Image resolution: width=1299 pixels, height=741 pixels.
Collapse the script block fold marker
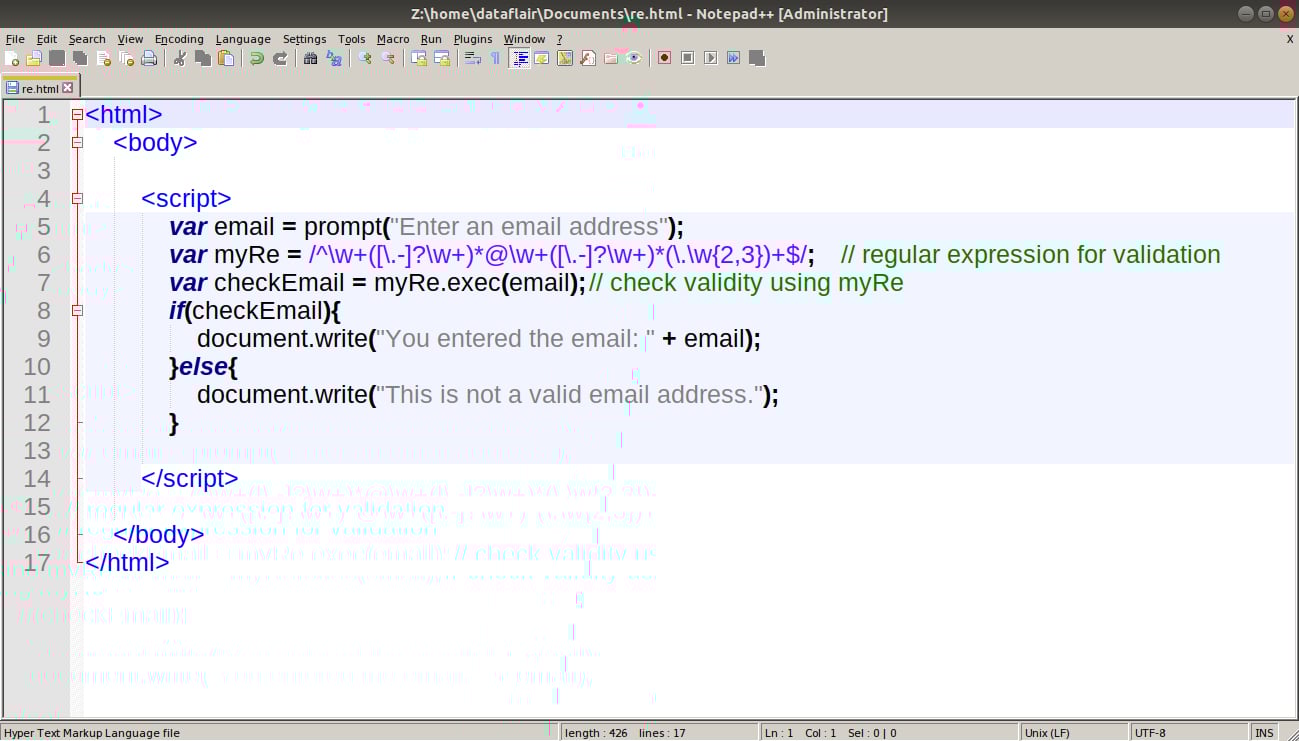point(77,198)
